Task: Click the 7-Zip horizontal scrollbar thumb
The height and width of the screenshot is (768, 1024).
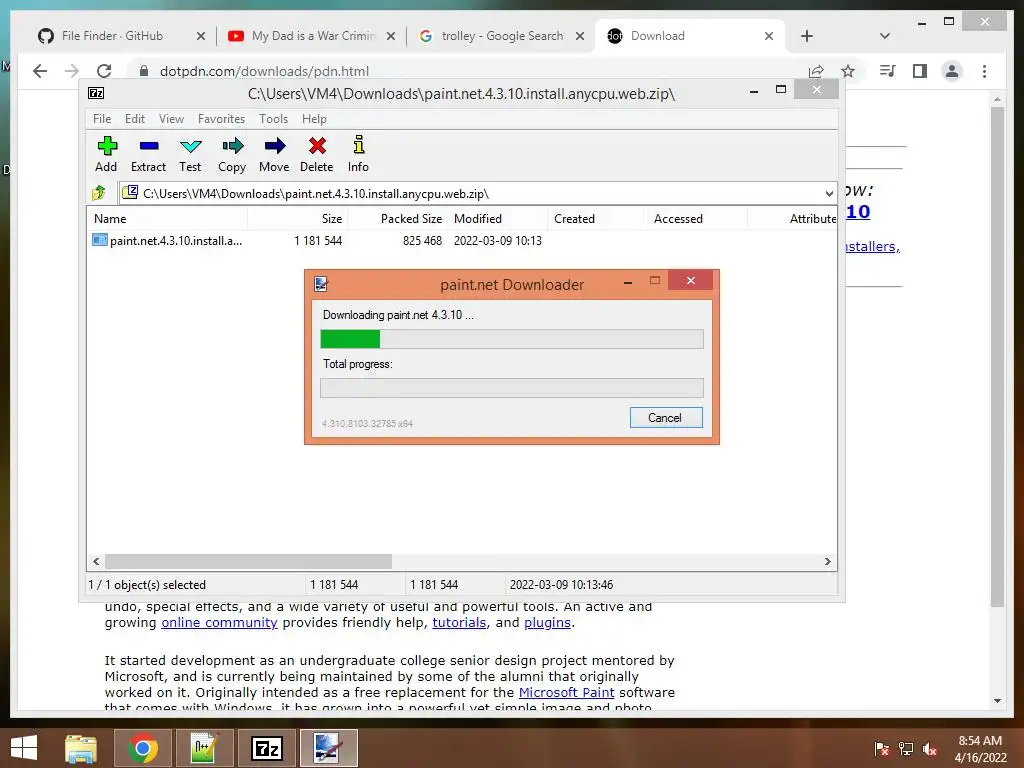Action: 248,562
